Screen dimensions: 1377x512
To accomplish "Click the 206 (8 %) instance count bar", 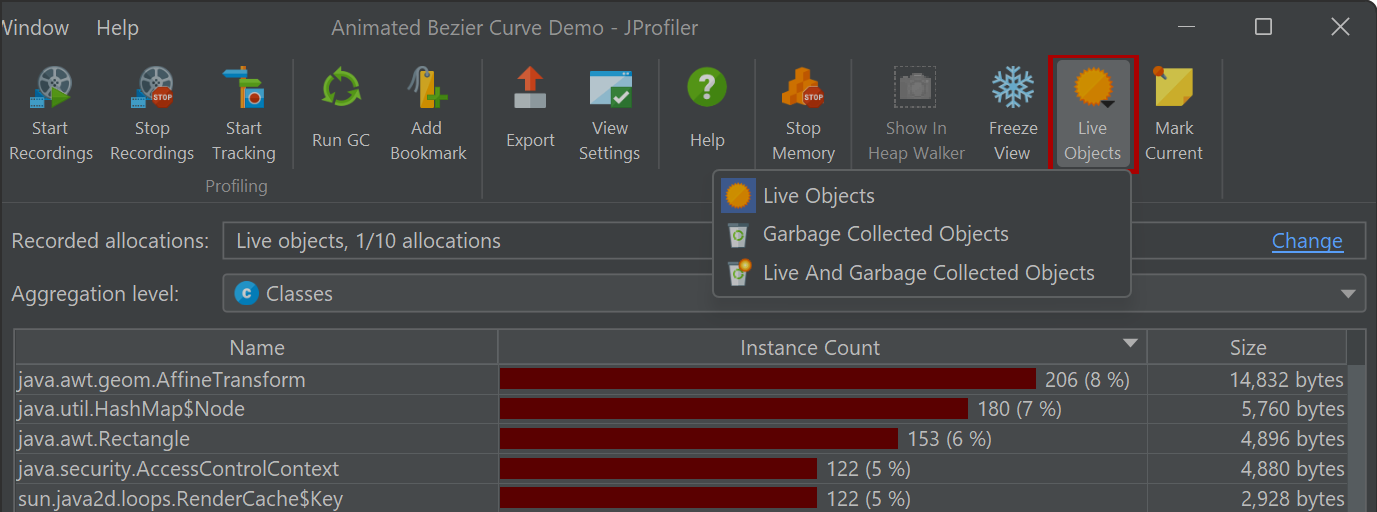I will (767, 379).
